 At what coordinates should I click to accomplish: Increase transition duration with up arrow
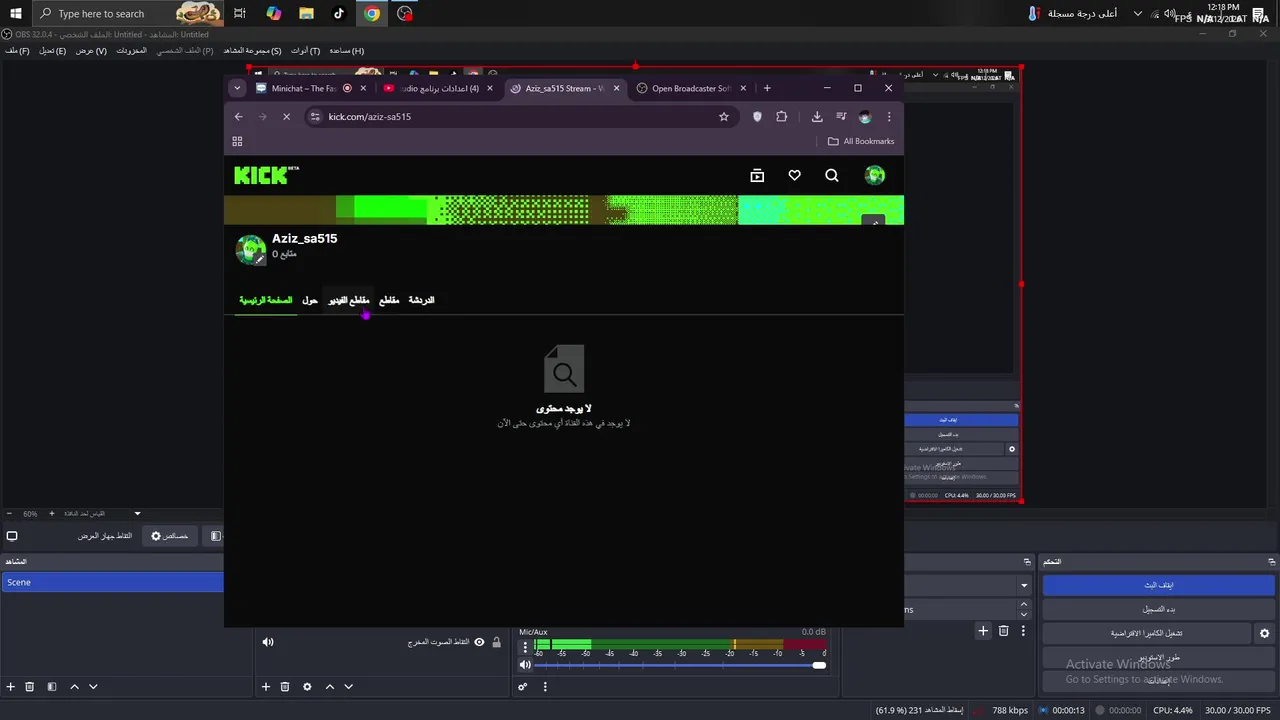coord(1024,604)
